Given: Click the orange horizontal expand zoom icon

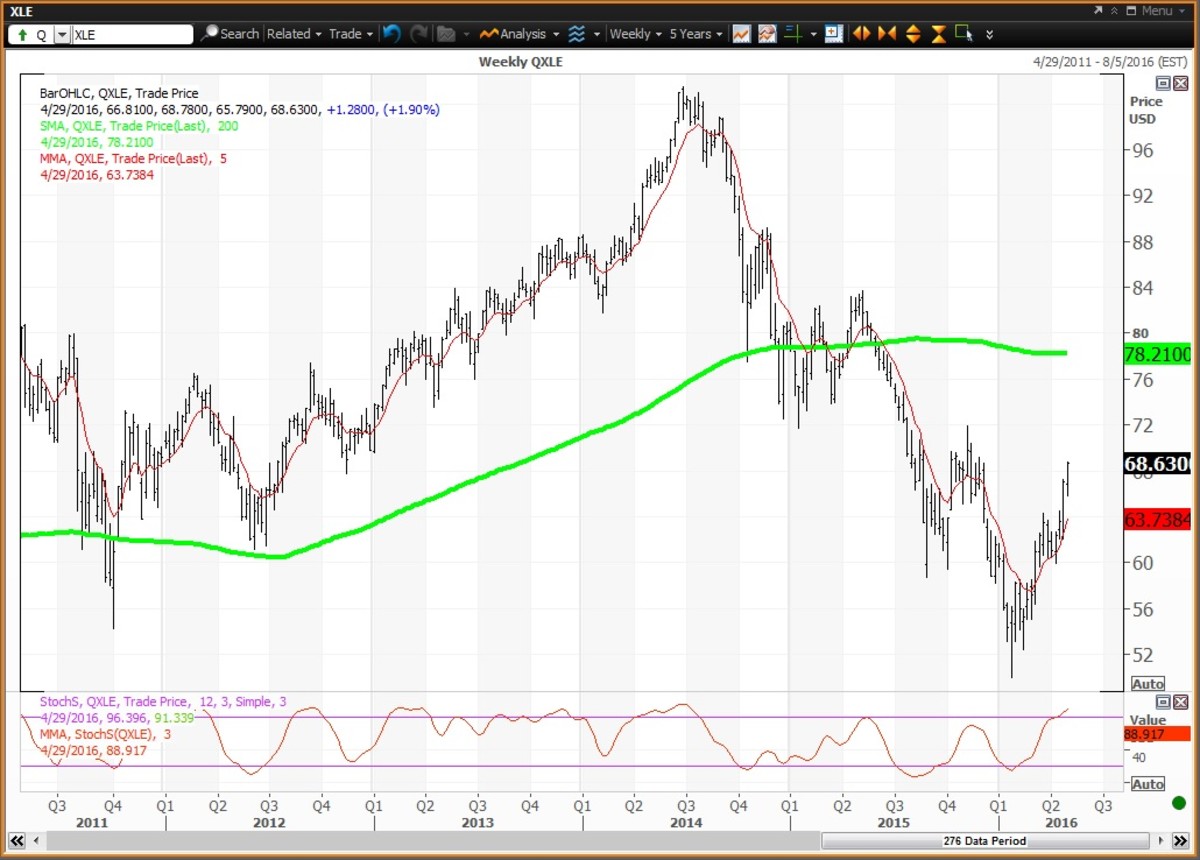Looking at the screenshot, I should click(x=861, y=33).
